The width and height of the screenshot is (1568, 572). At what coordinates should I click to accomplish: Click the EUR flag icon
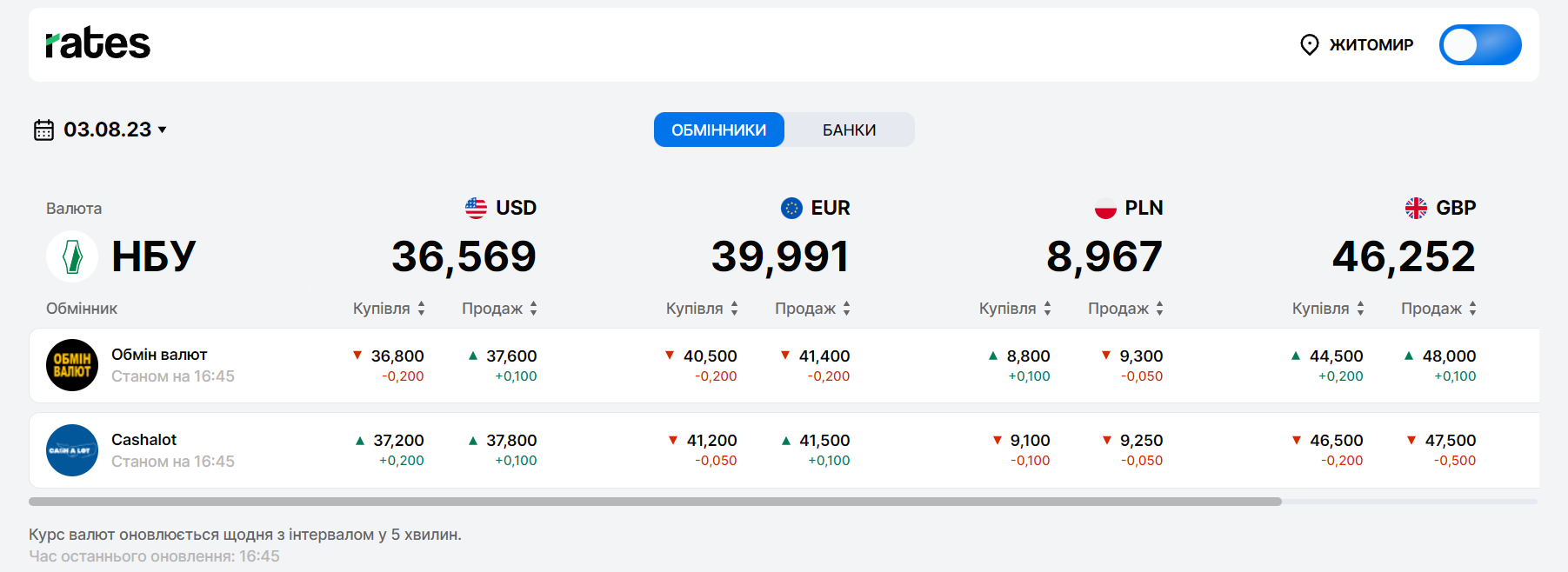pos(791,208)
